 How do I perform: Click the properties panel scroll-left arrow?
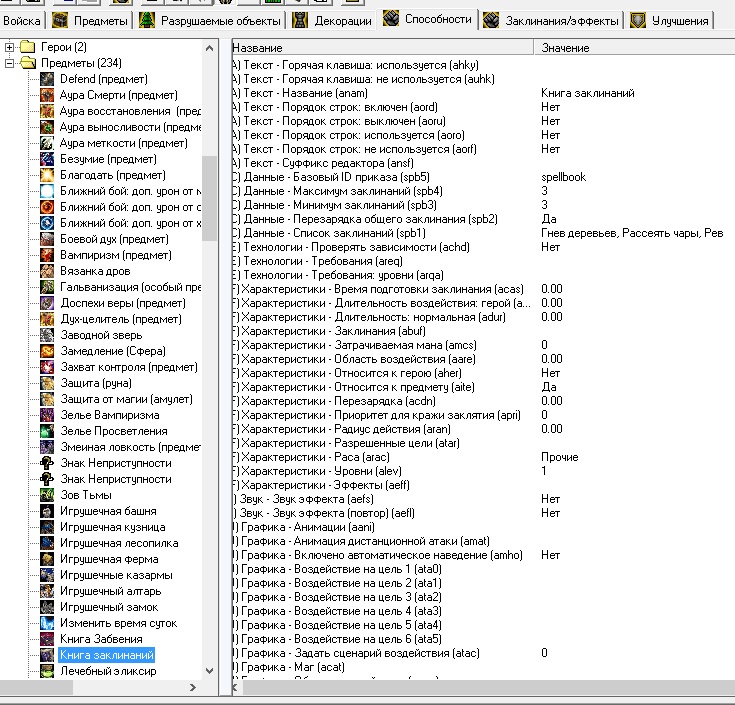point(236,688)
